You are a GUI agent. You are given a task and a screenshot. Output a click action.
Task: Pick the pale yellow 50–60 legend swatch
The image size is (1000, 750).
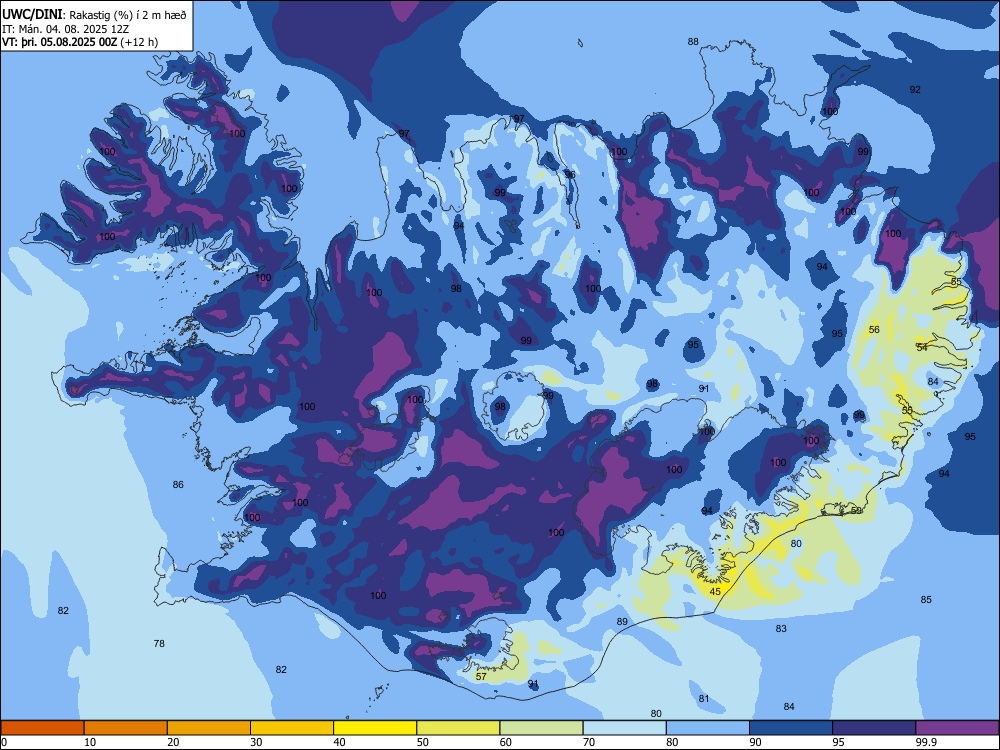458,728
